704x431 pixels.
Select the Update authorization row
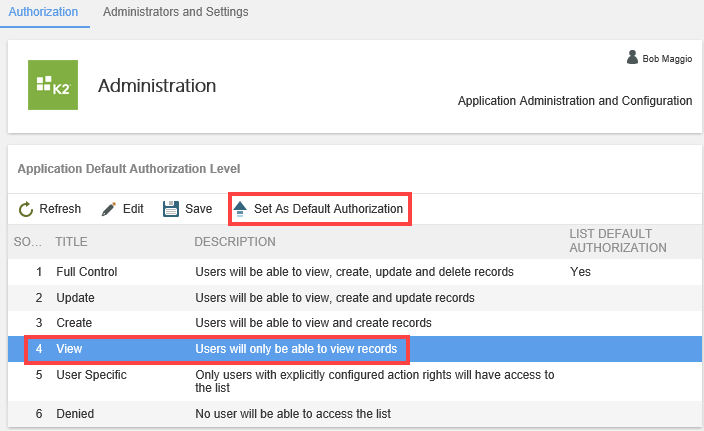75,297
